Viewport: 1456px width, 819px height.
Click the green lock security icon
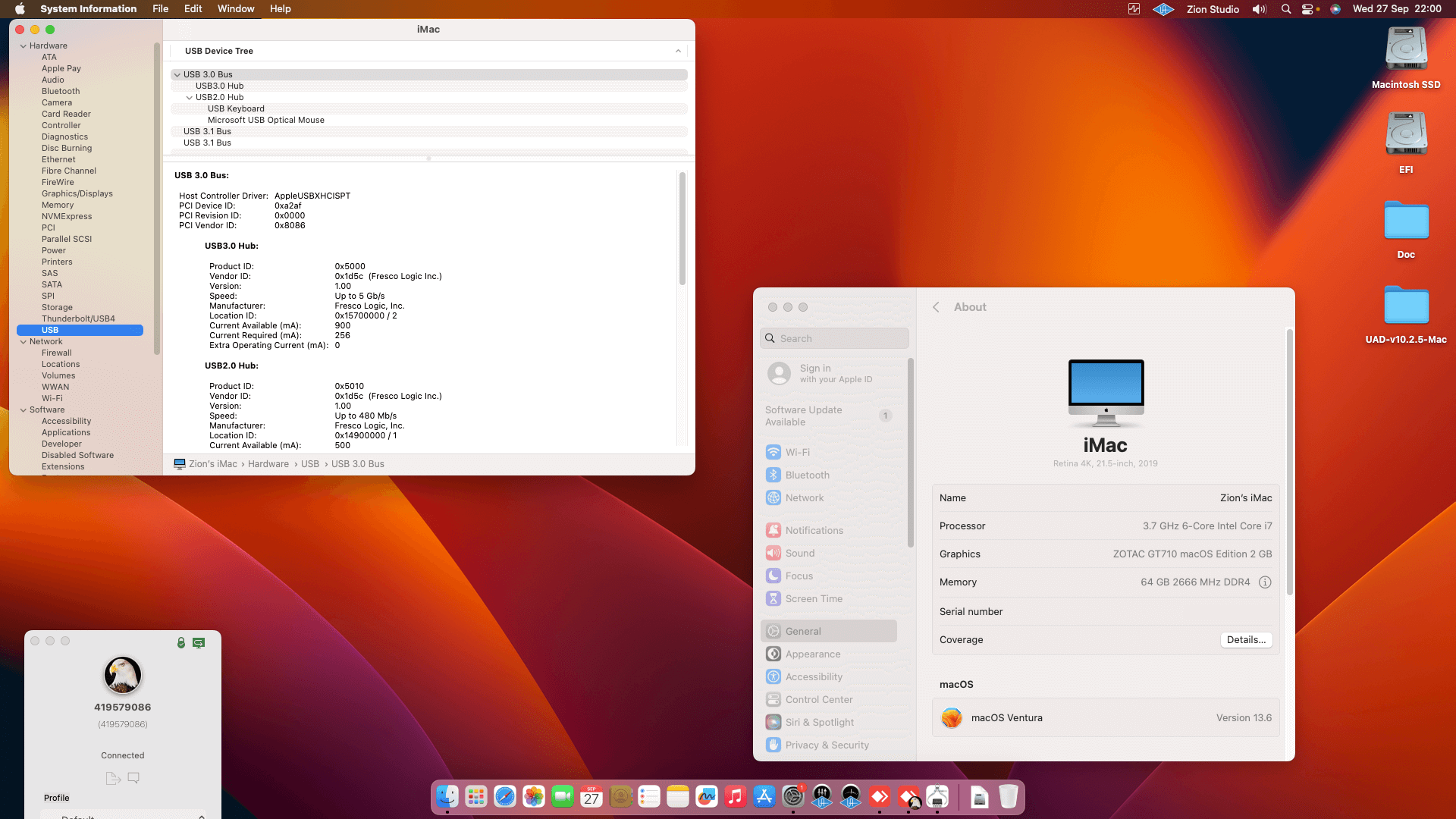(181, 642)
